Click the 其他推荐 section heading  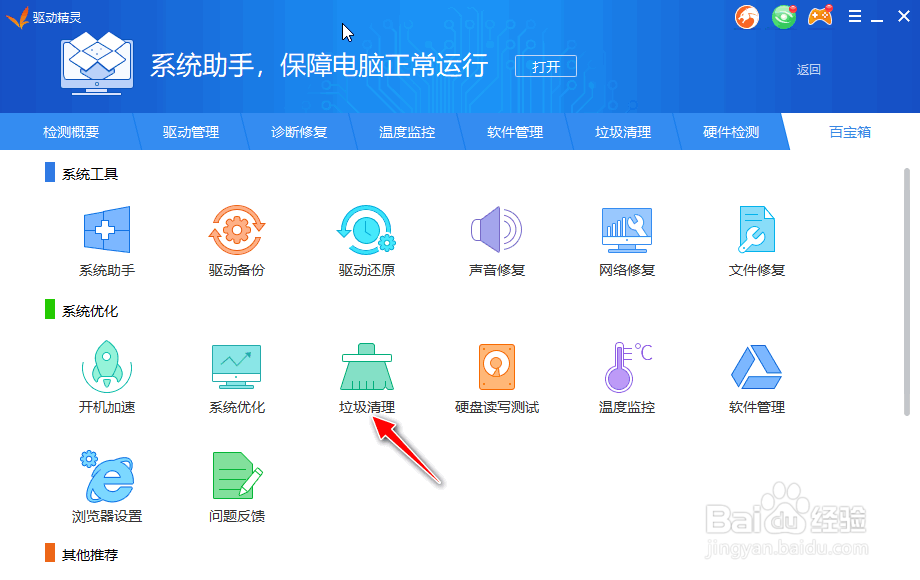point(90,554)
